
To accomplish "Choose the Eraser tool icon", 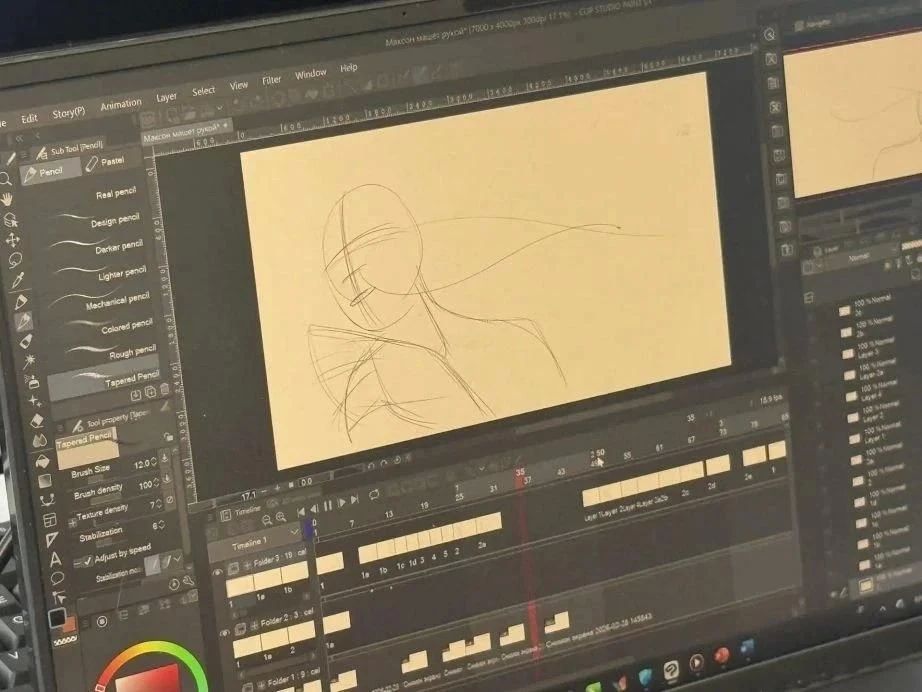I will pyautogui.click(x=37, y=420).
